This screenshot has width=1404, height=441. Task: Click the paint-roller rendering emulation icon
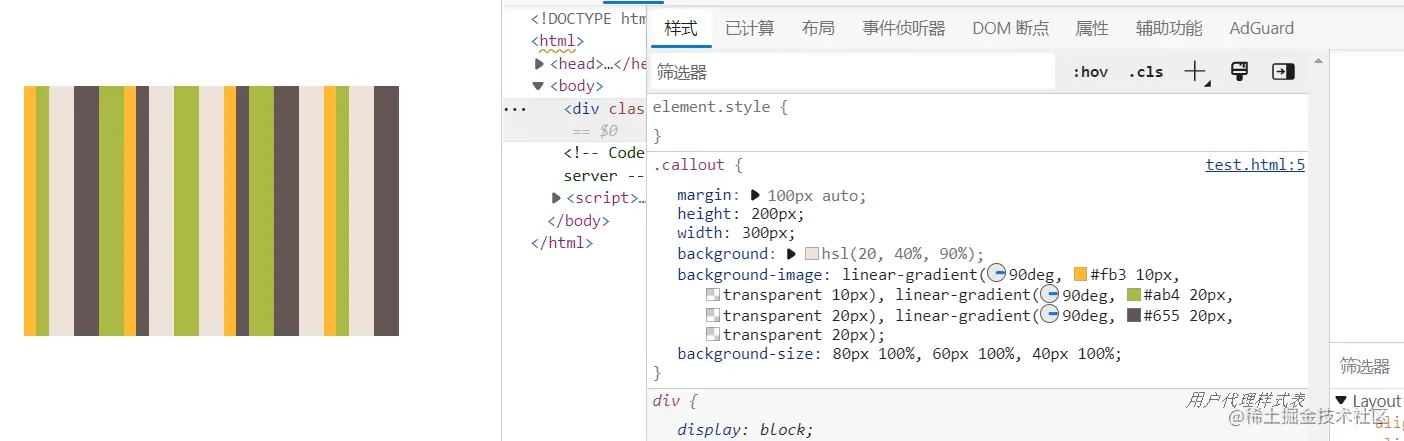point(1240,72)
